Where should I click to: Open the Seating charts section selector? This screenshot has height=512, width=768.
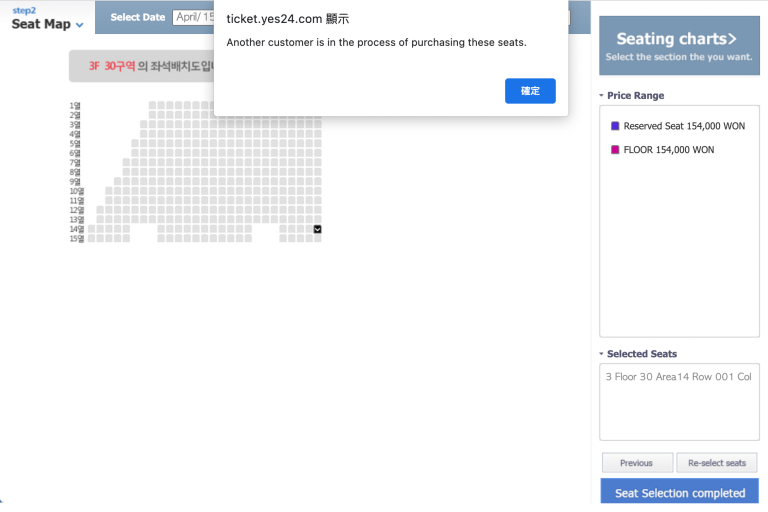(x=677, y=45)
